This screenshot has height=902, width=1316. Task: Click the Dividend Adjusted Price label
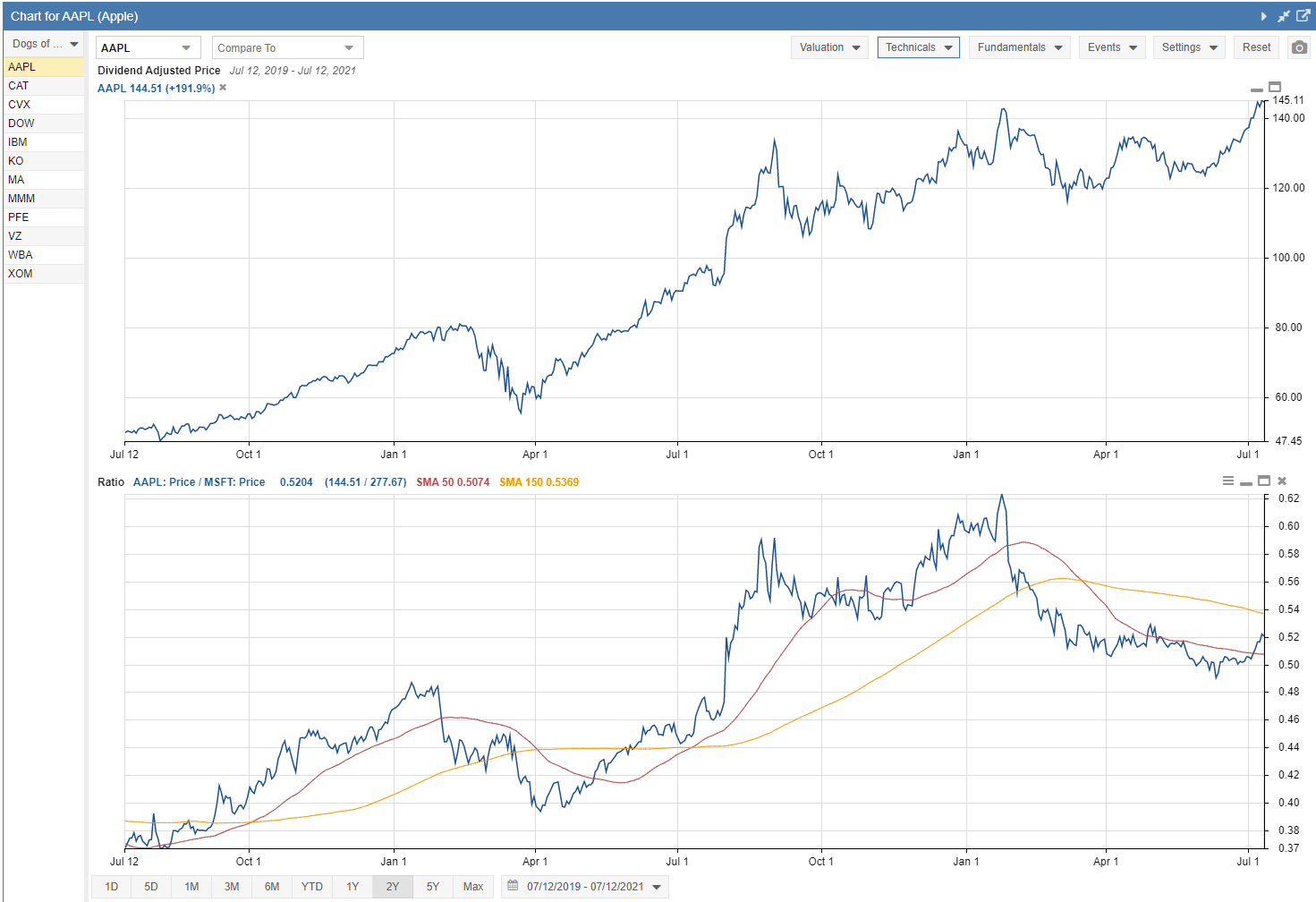click(159, 71)
